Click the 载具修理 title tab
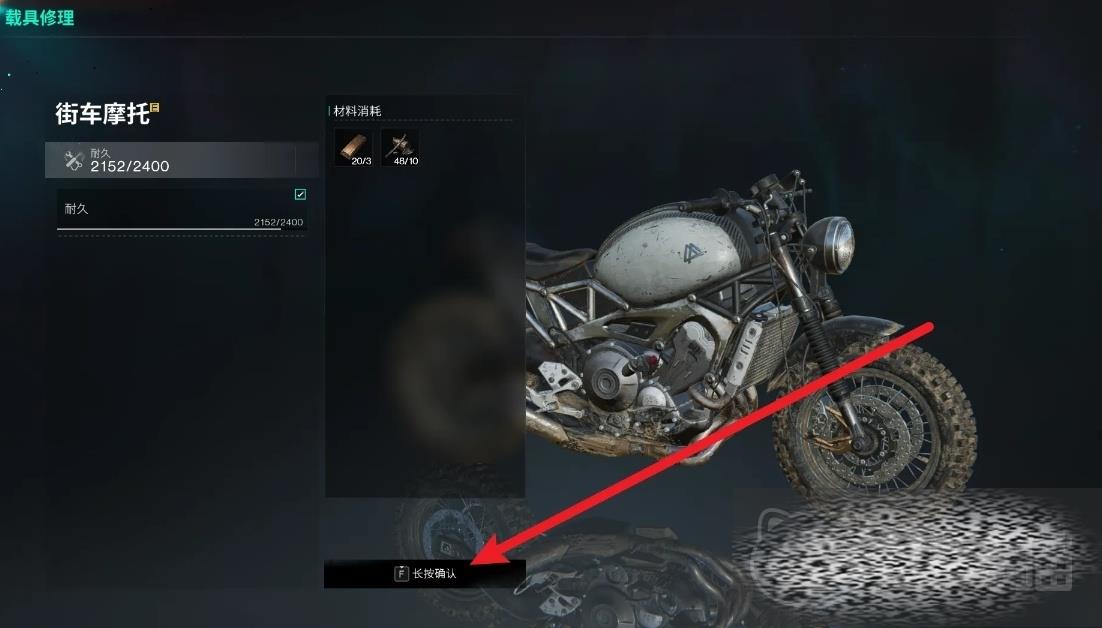The image size is (1102, 628). point(40,18)
